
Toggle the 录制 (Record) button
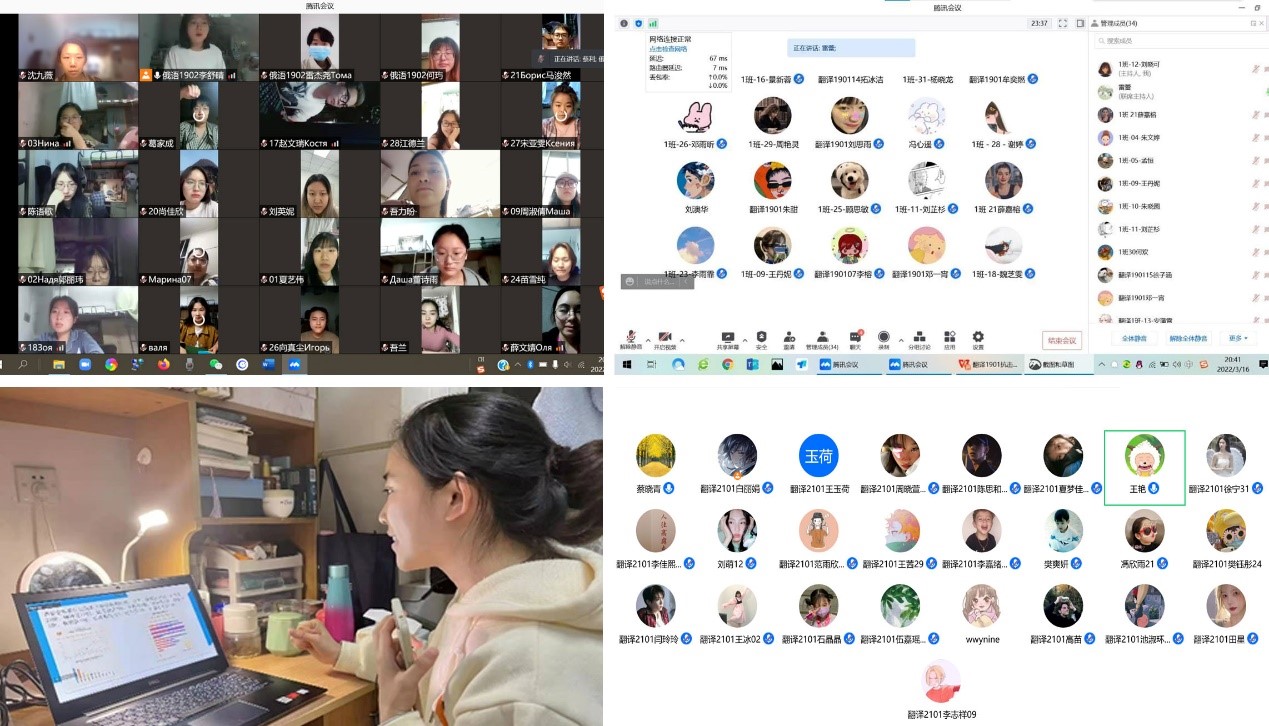[884, 338]
